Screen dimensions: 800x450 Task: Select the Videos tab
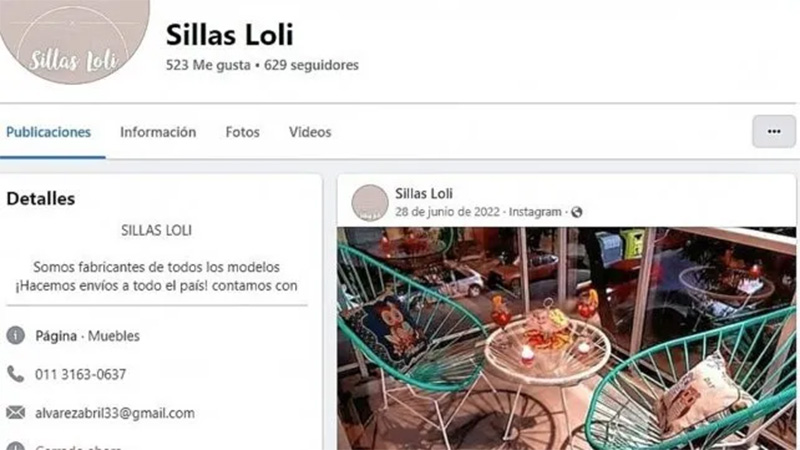pyautogui.click(x=310, y=132)
